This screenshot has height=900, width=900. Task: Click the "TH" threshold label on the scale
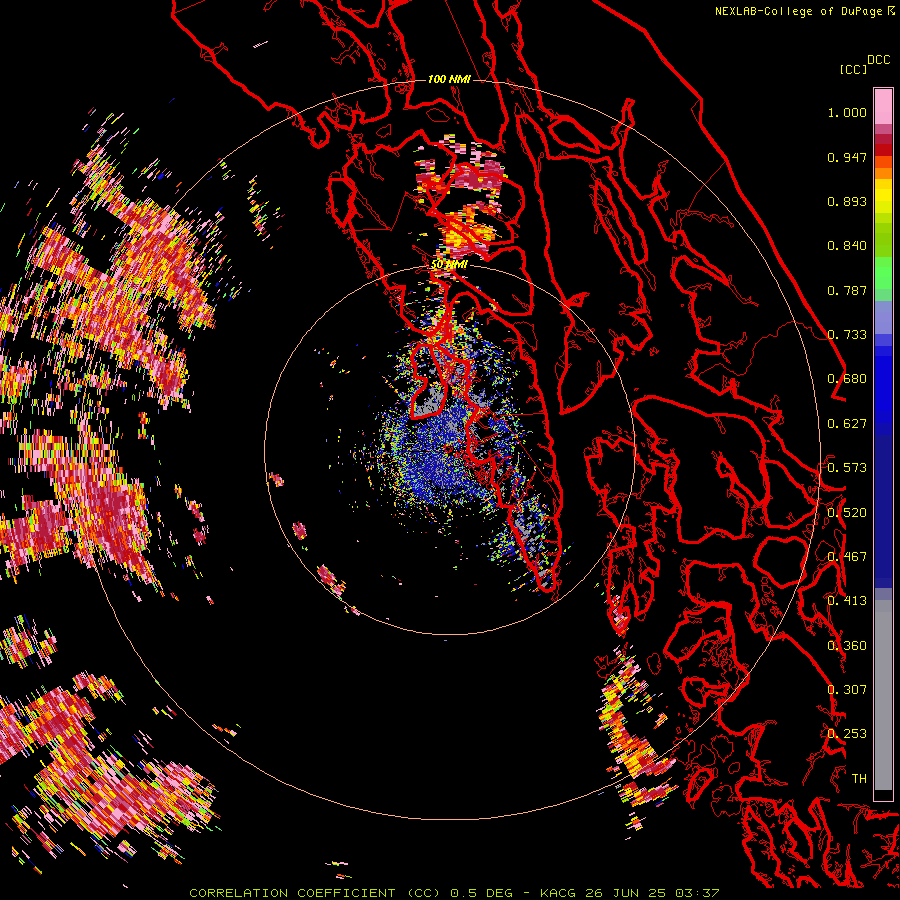(x=859, y=779)
